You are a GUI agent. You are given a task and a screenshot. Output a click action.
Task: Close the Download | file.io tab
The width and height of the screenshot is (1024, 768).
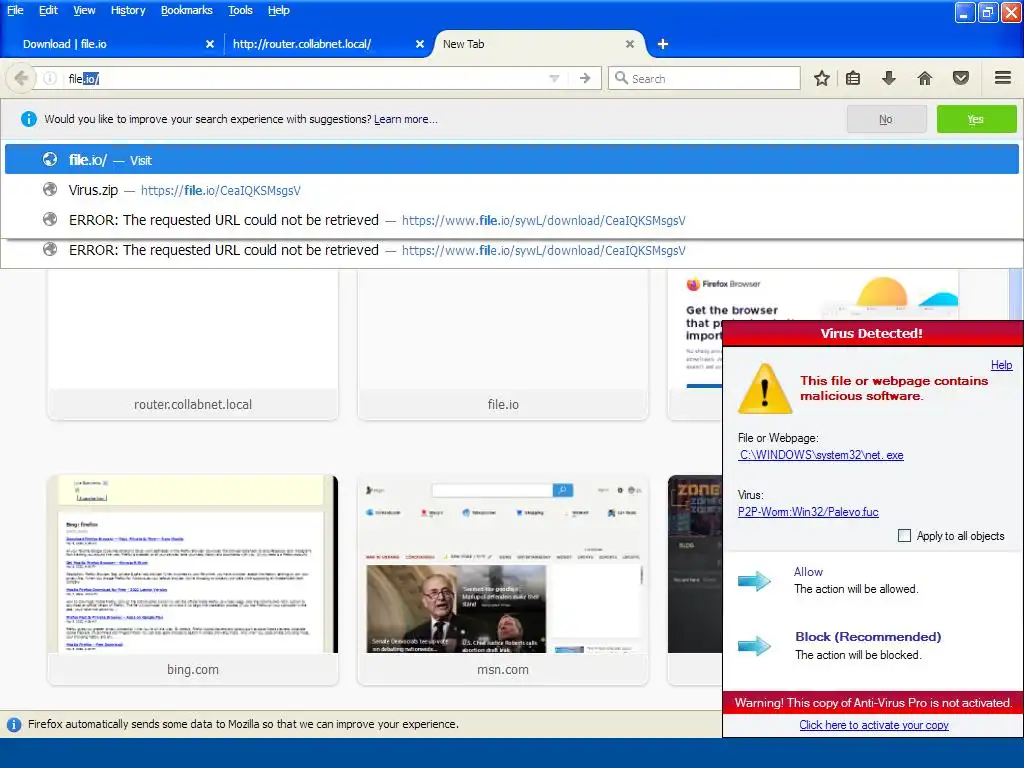[210, 44]
